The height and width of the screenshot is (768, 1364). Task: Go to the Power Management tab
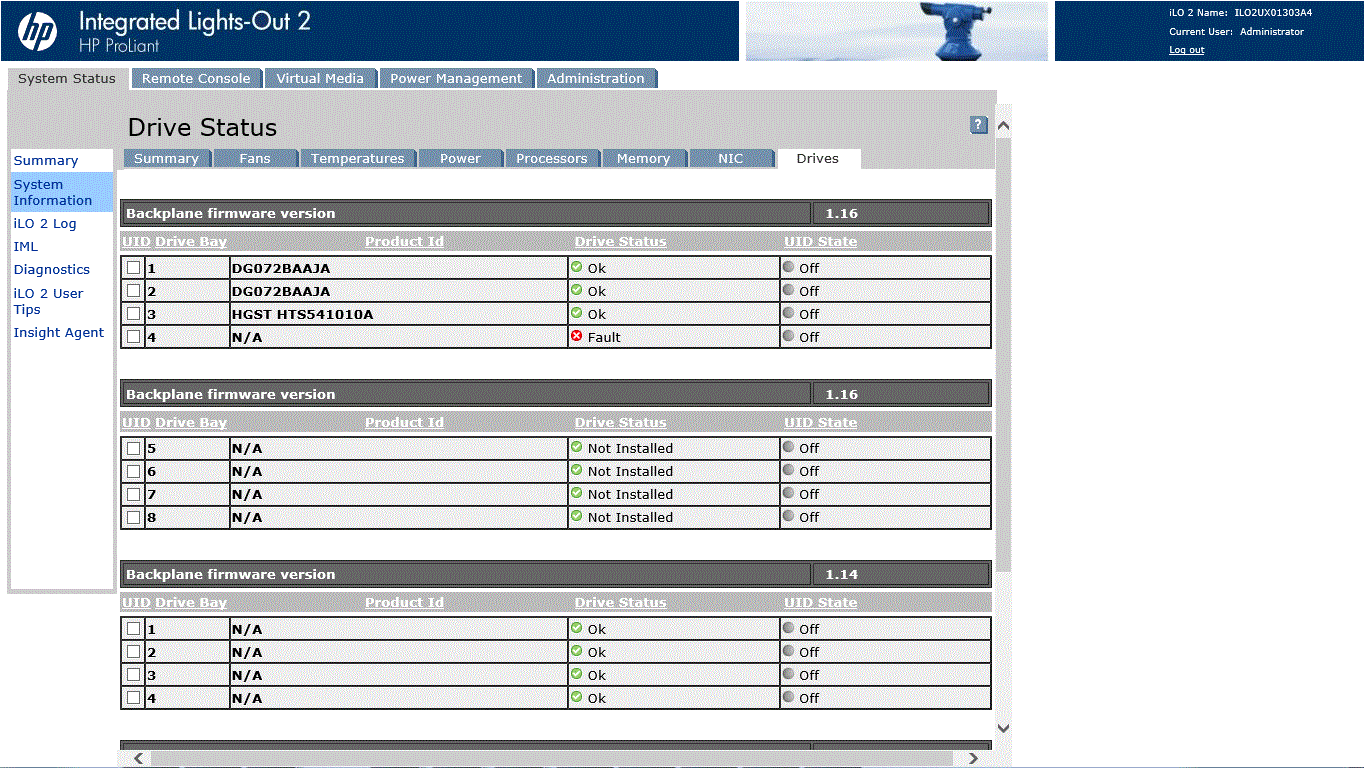pos(456,78)
